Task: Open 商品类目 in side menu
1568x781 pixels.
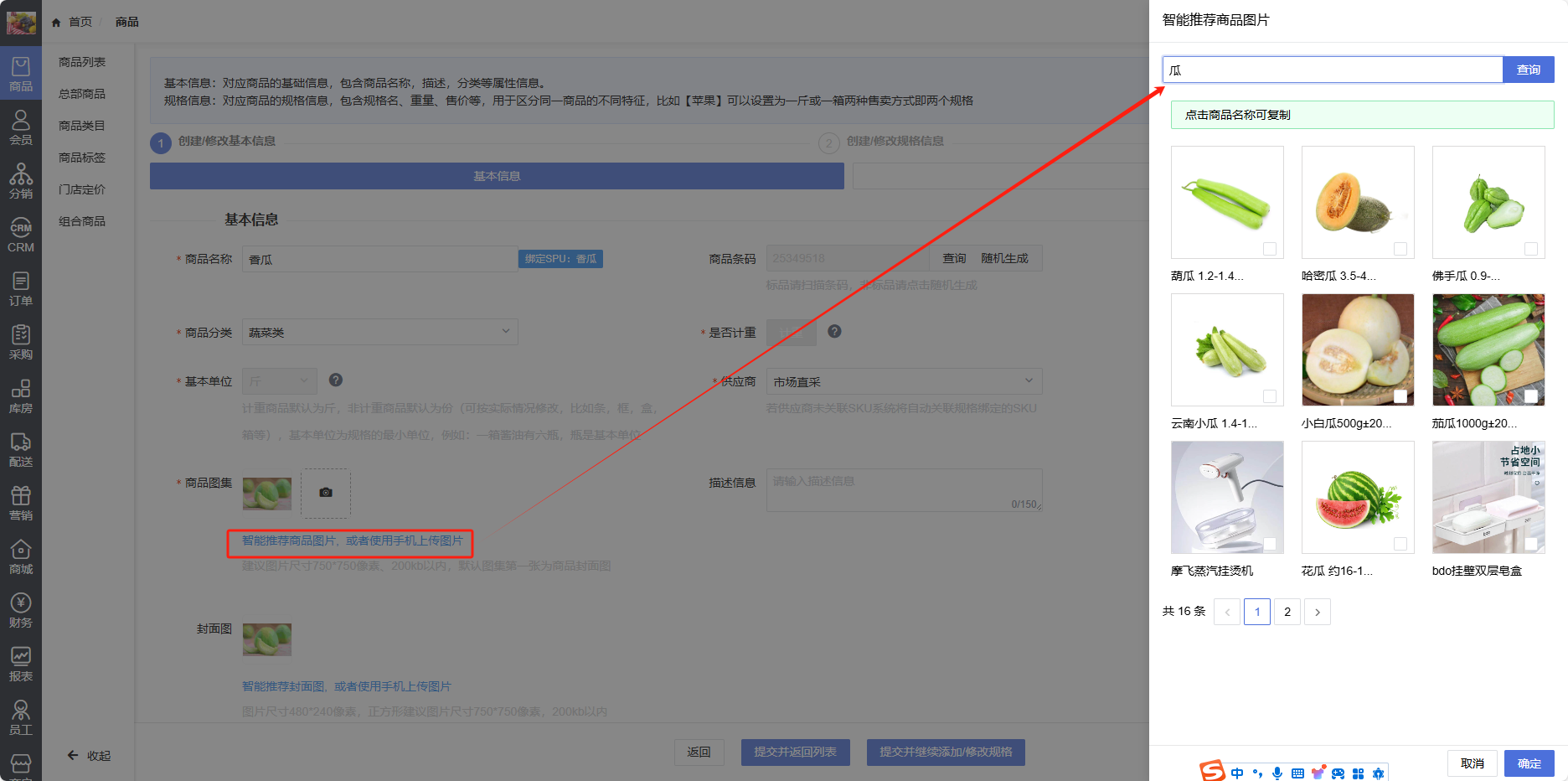Action: tap(82, 126)
